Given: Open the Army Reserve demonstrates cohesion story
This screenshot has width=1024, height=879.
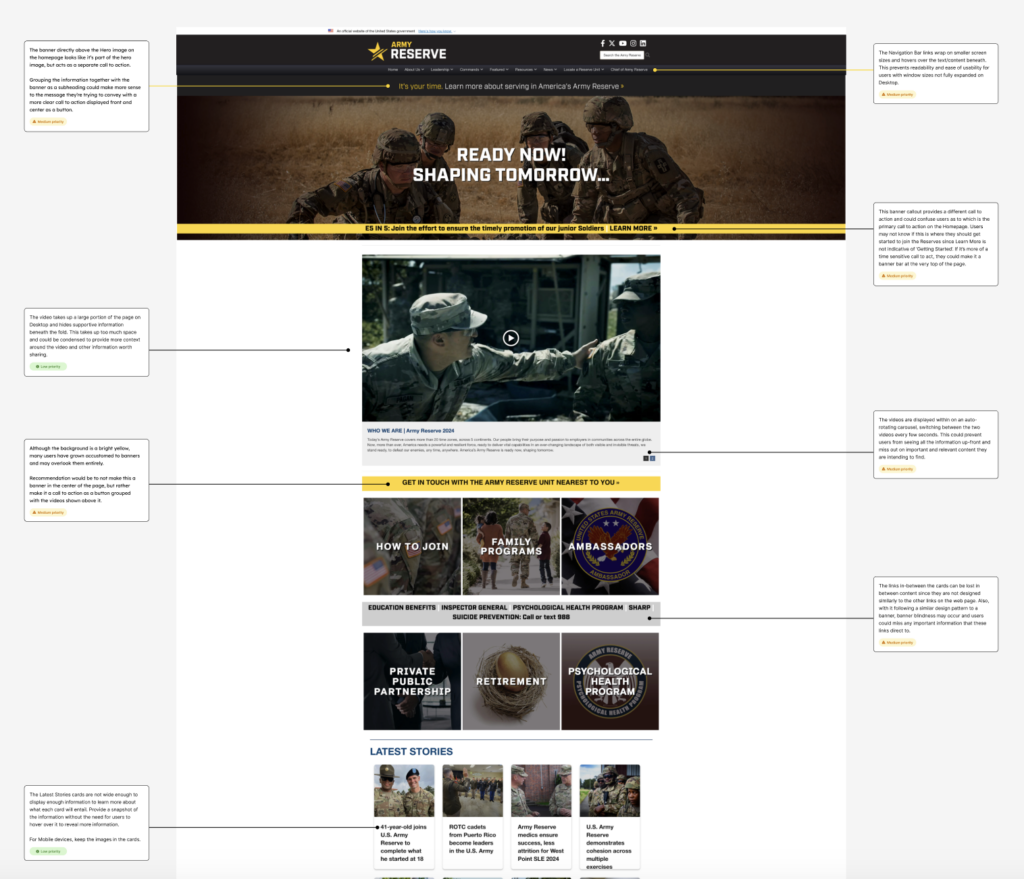Looking at the screenshot, I should 609,816.
